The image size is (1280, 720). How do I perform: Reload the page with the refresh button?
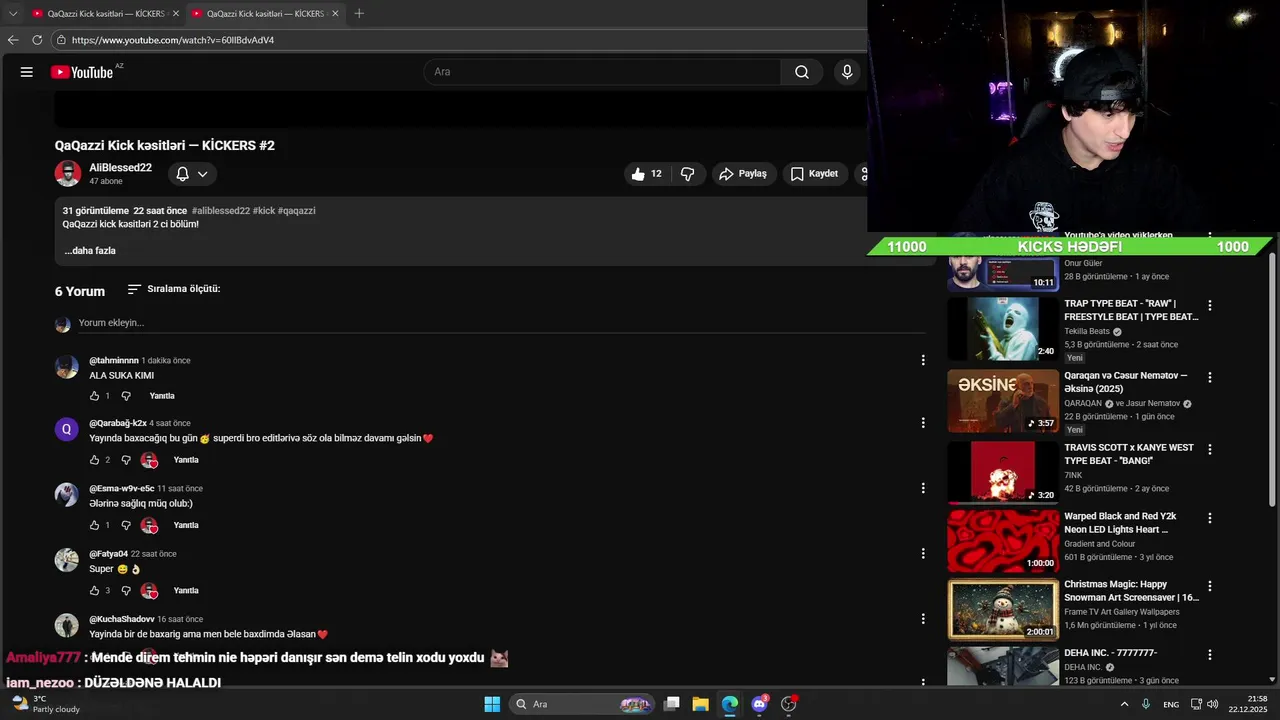tap(37, 40)
